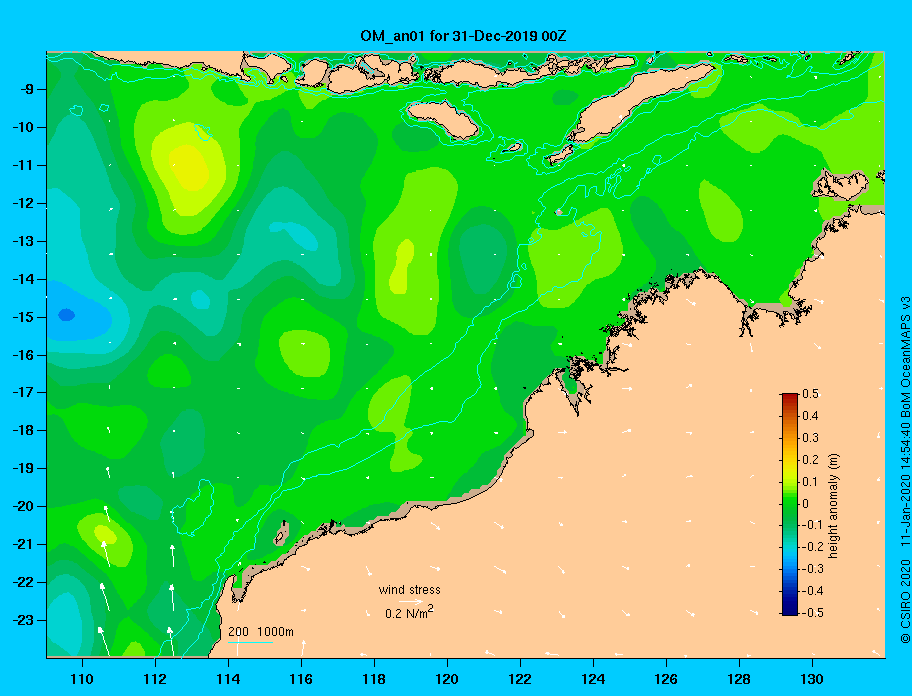Click longitude label 128 on the x-axis
The width and height of the screenshot is (912, 696).
tap(739, 679)
